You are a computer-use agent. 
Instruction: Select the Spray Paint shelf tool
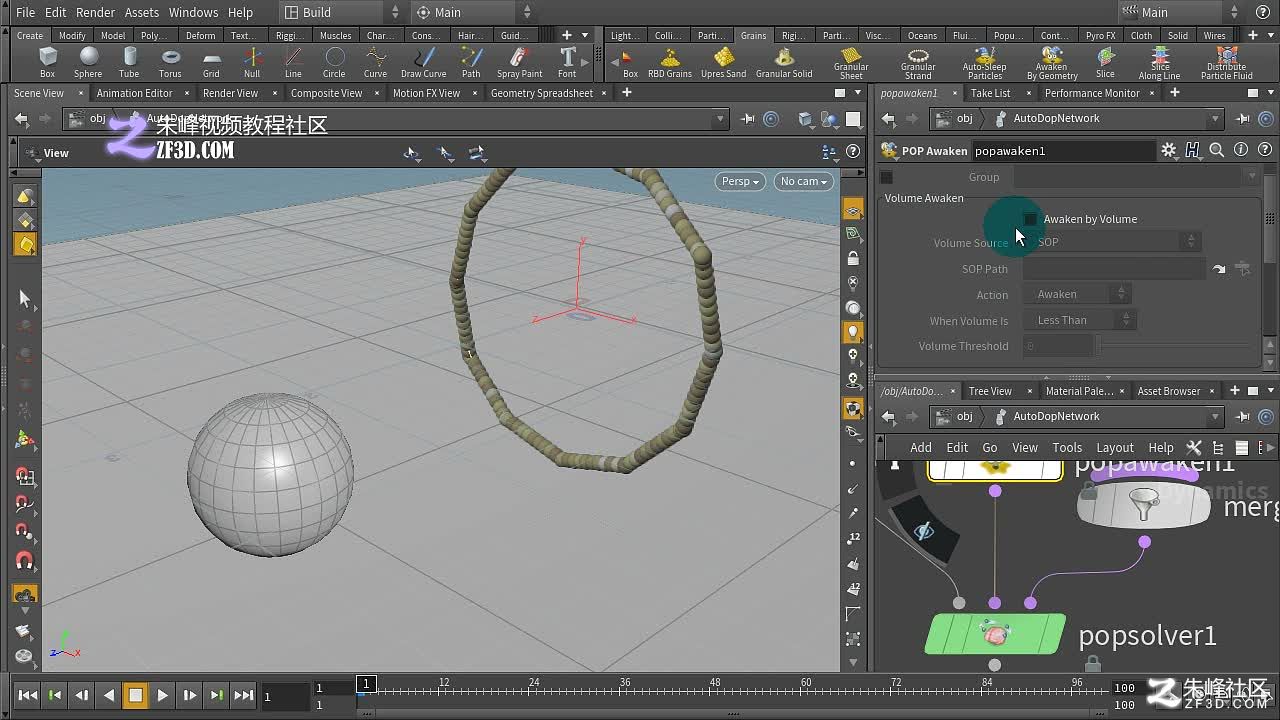coord(520,62)
